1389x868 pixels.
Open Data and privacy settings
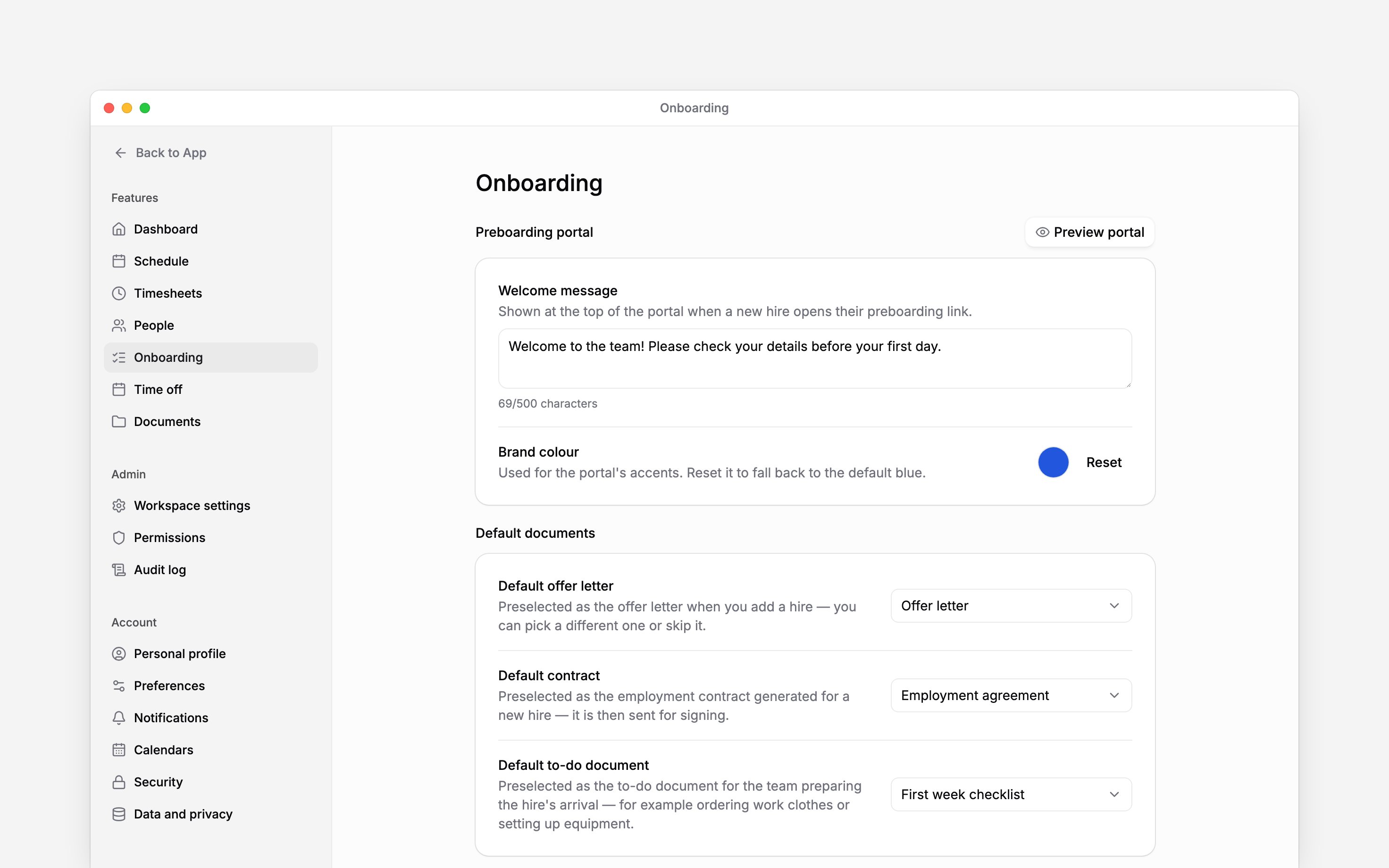(210, 815)
